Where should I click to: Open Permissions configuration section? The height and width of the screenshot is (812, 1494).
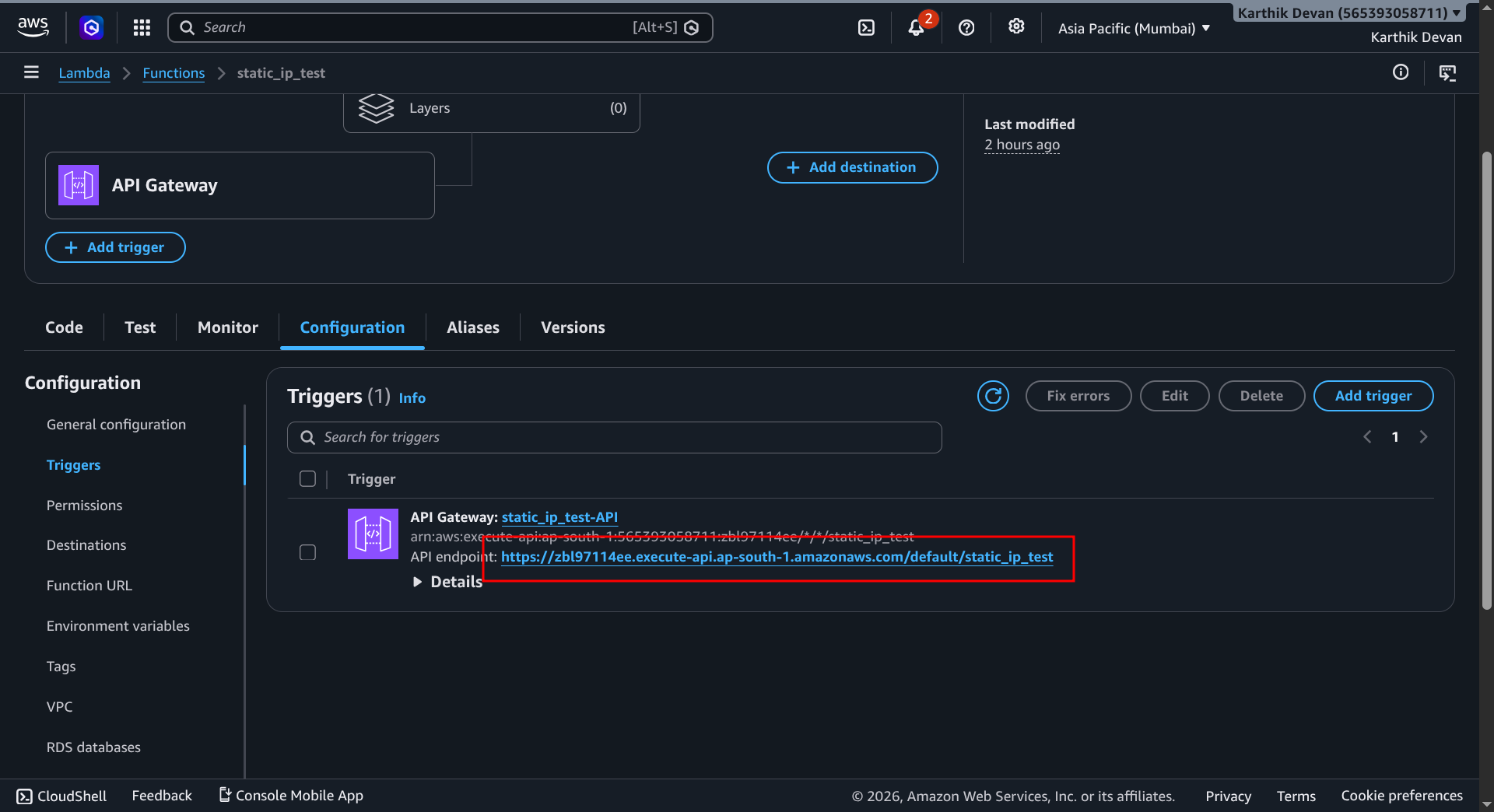pyautogui.click(x=84, y=506)
